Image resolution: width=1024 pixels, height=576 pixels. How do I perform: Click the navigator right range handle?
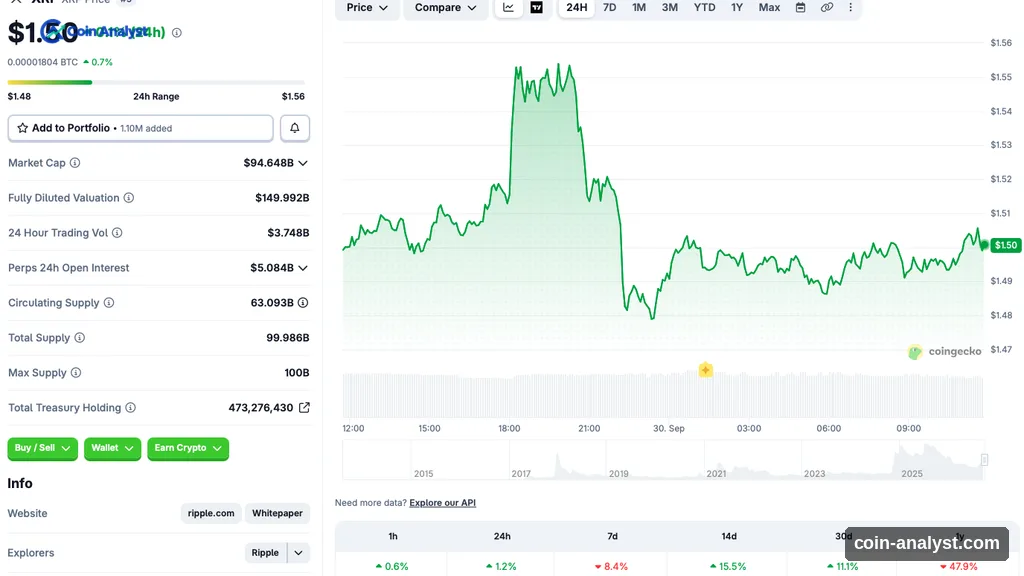[x=984, y=460]
